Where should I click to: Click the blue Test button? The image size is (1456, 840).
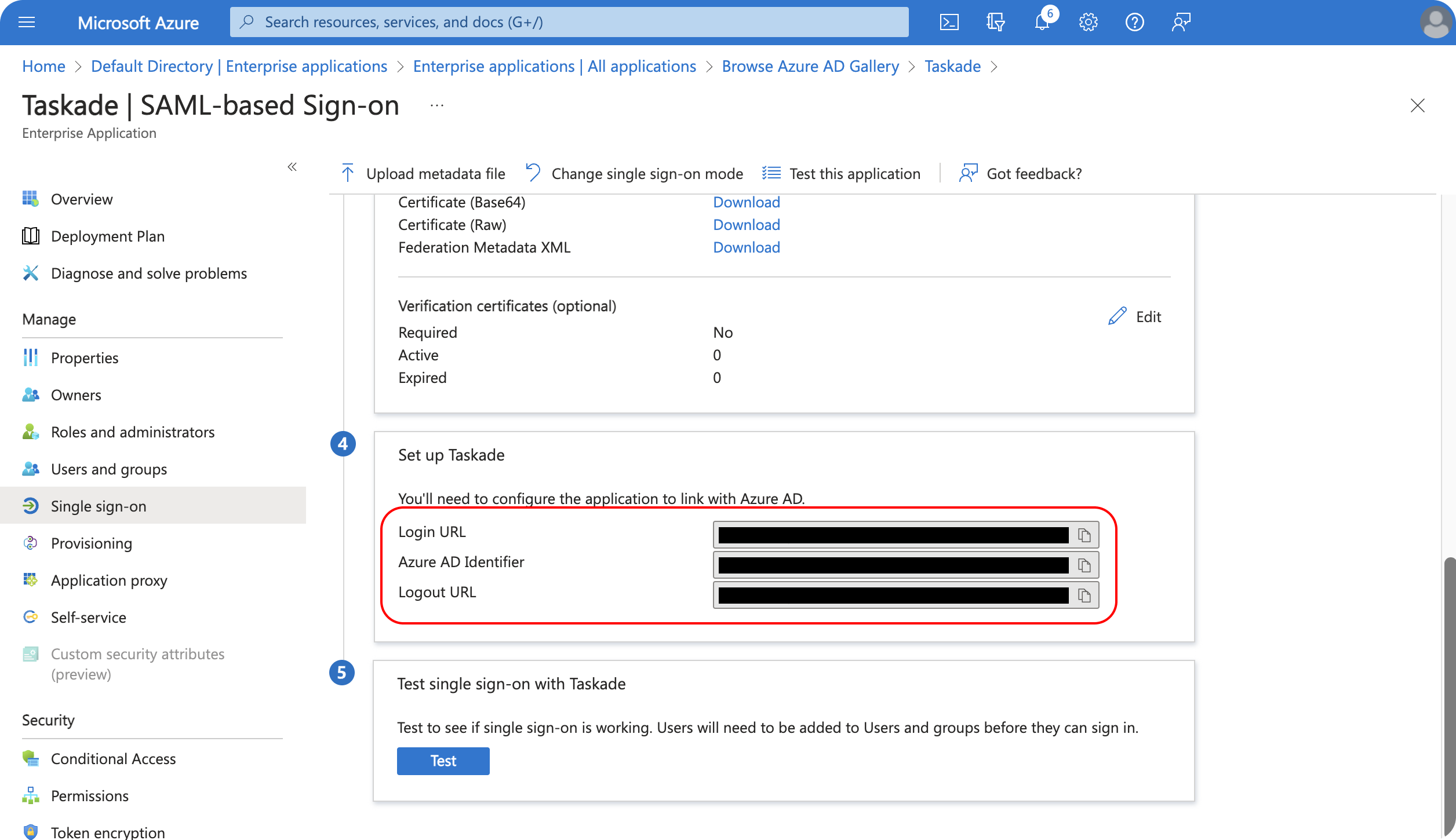point(443,761)
